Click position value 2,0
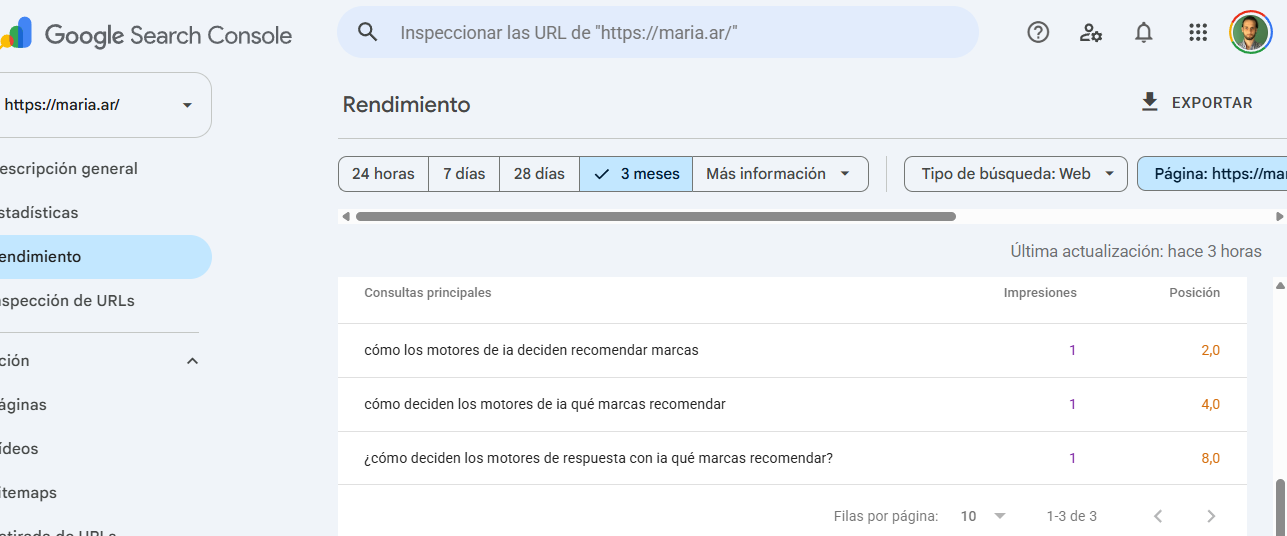This screenshot has width=1287, height=536. [x=1210, y=350]
